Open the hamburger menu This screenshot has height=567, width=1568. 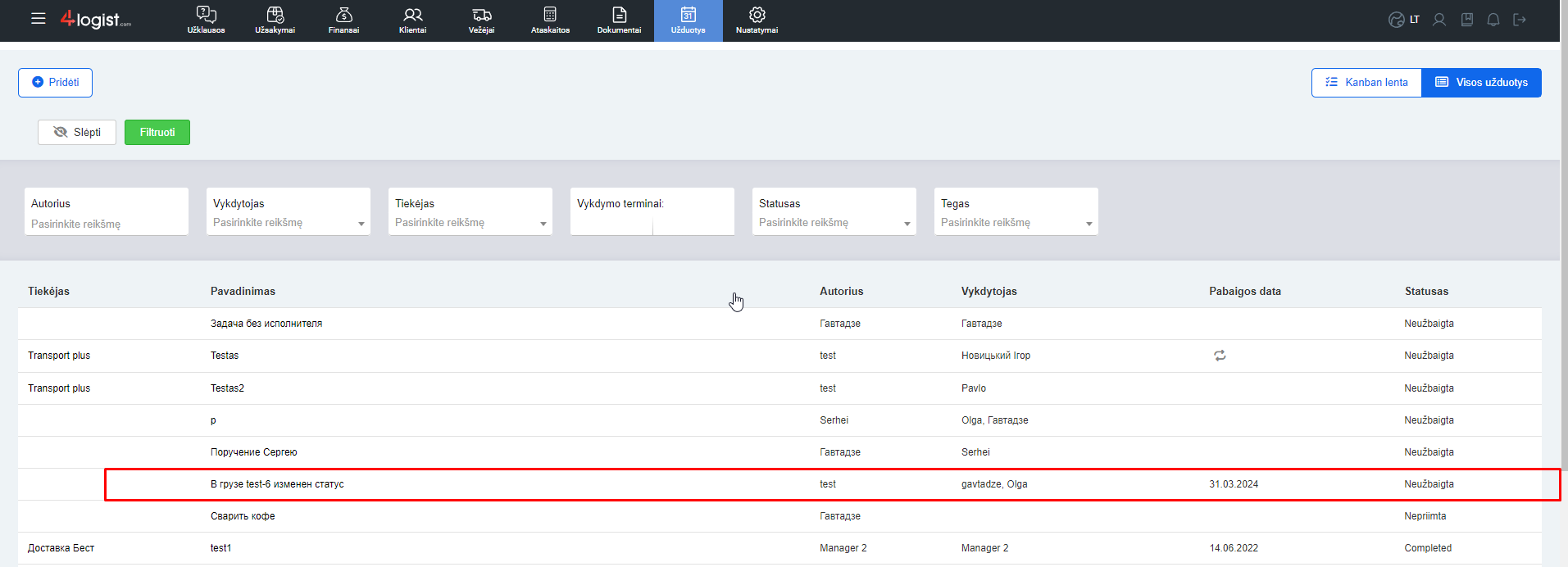pos(39,19)
